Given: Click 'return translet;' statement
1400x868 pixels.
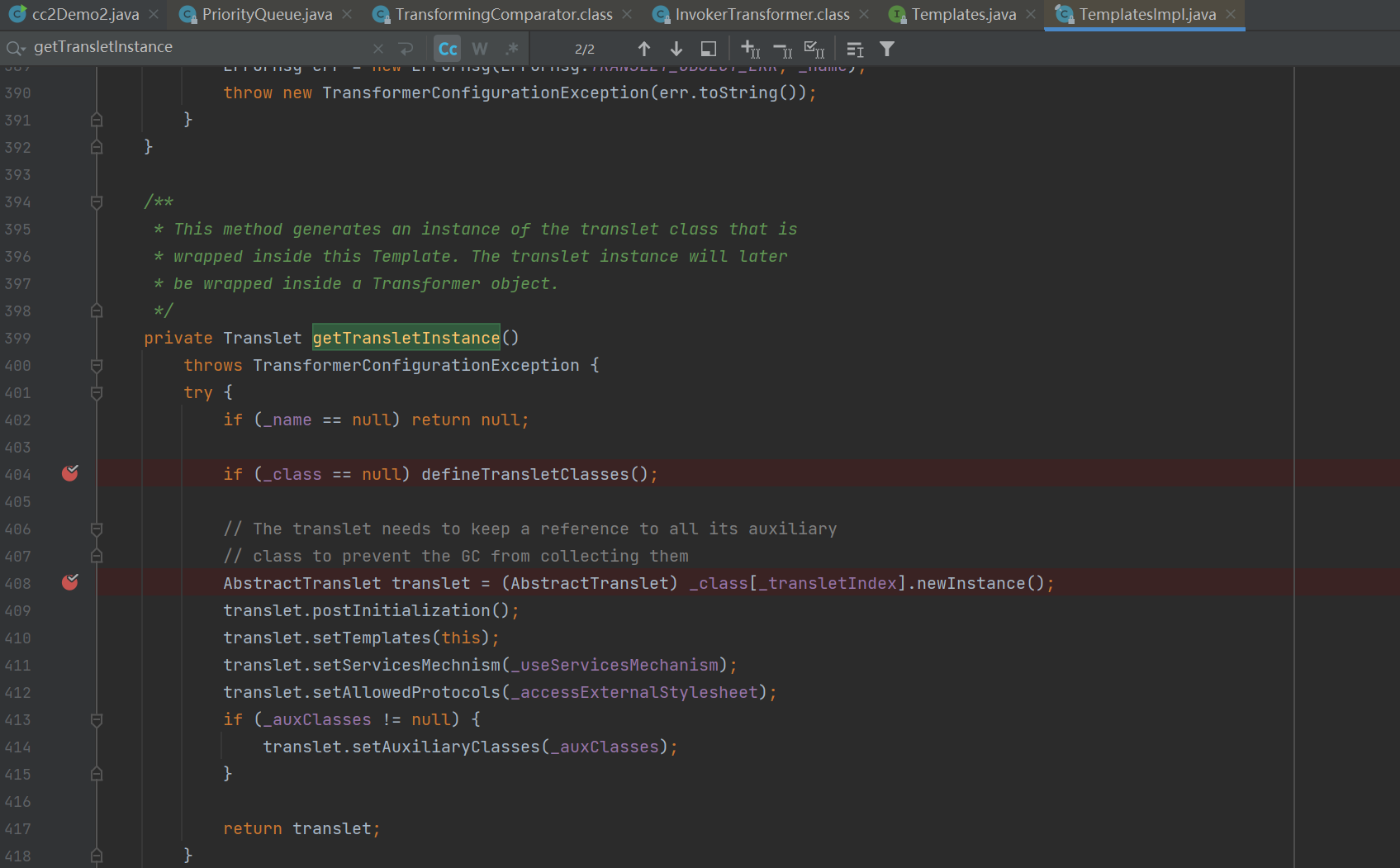Looking at the screenshot, I should [x=301, y=828].
